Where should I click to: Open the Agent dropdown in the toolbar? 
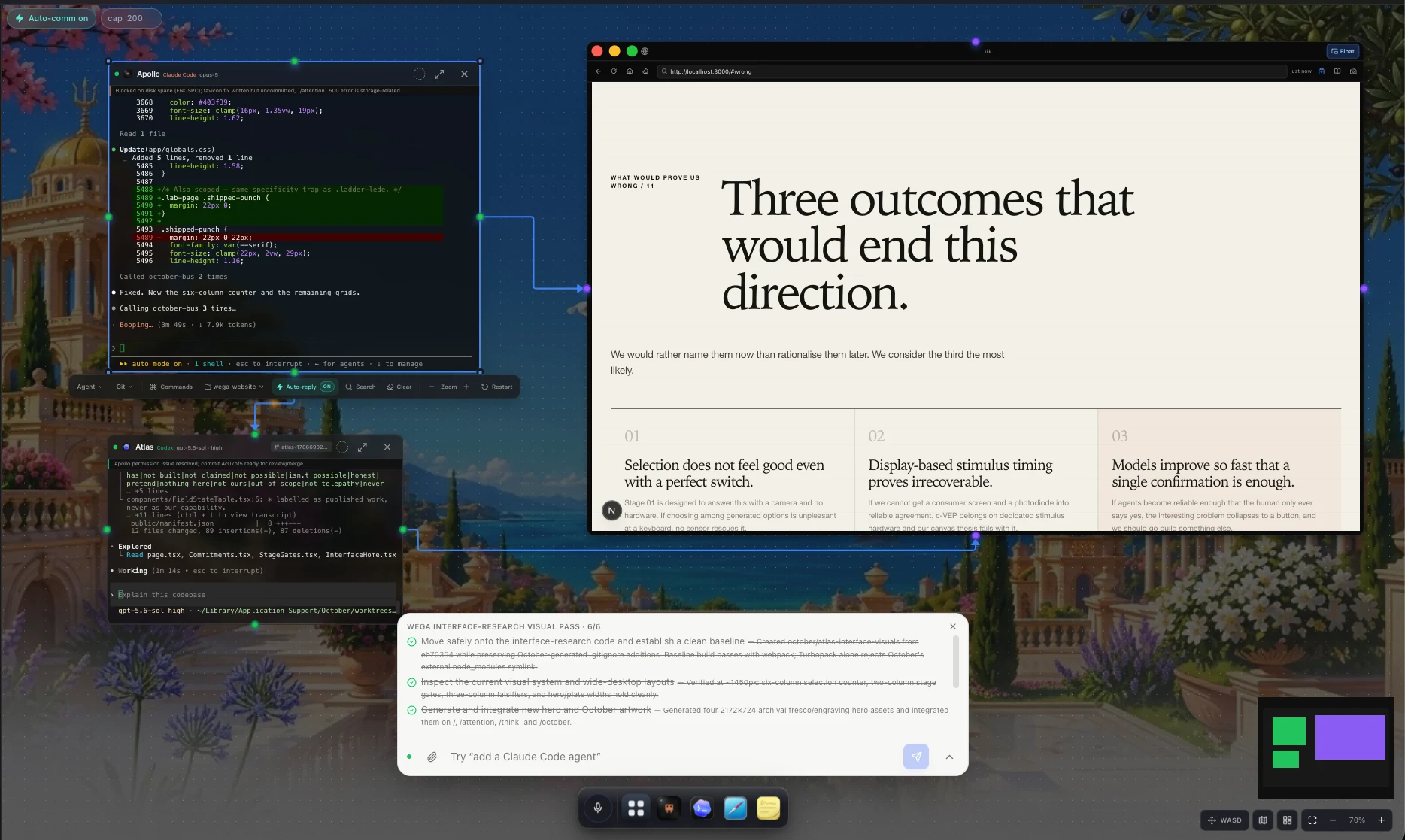(x=90, y=387)
